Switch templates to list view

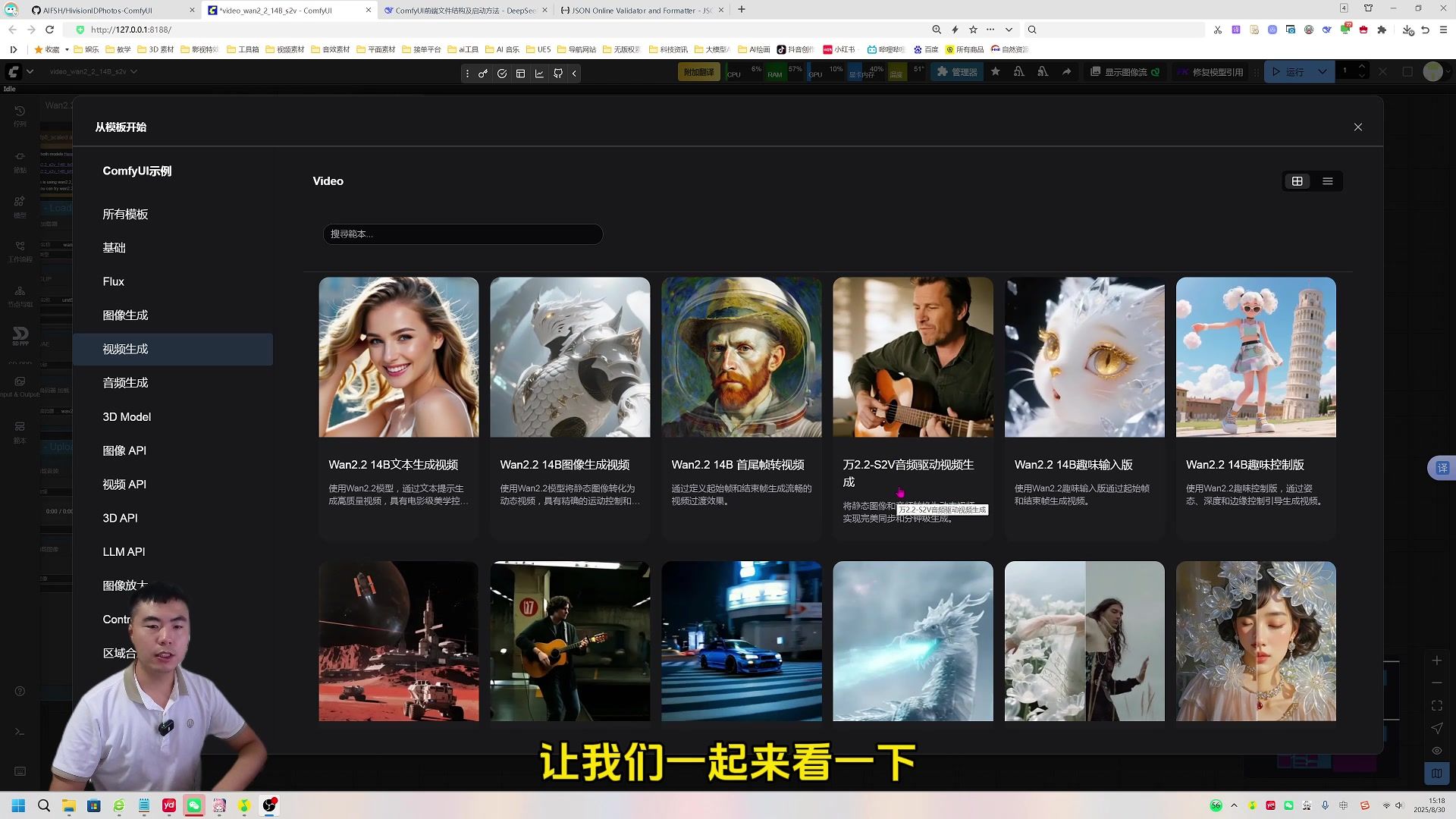coord(1327,181)
